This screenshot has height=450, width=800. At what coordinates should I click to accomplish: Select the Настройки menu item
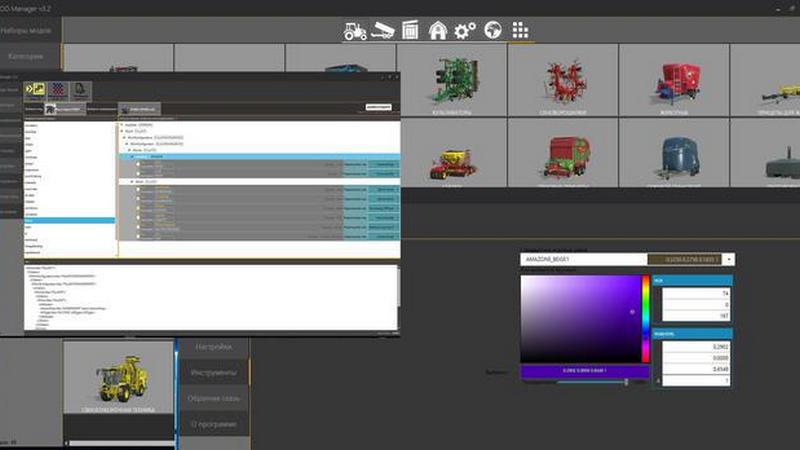pos(214,346)
